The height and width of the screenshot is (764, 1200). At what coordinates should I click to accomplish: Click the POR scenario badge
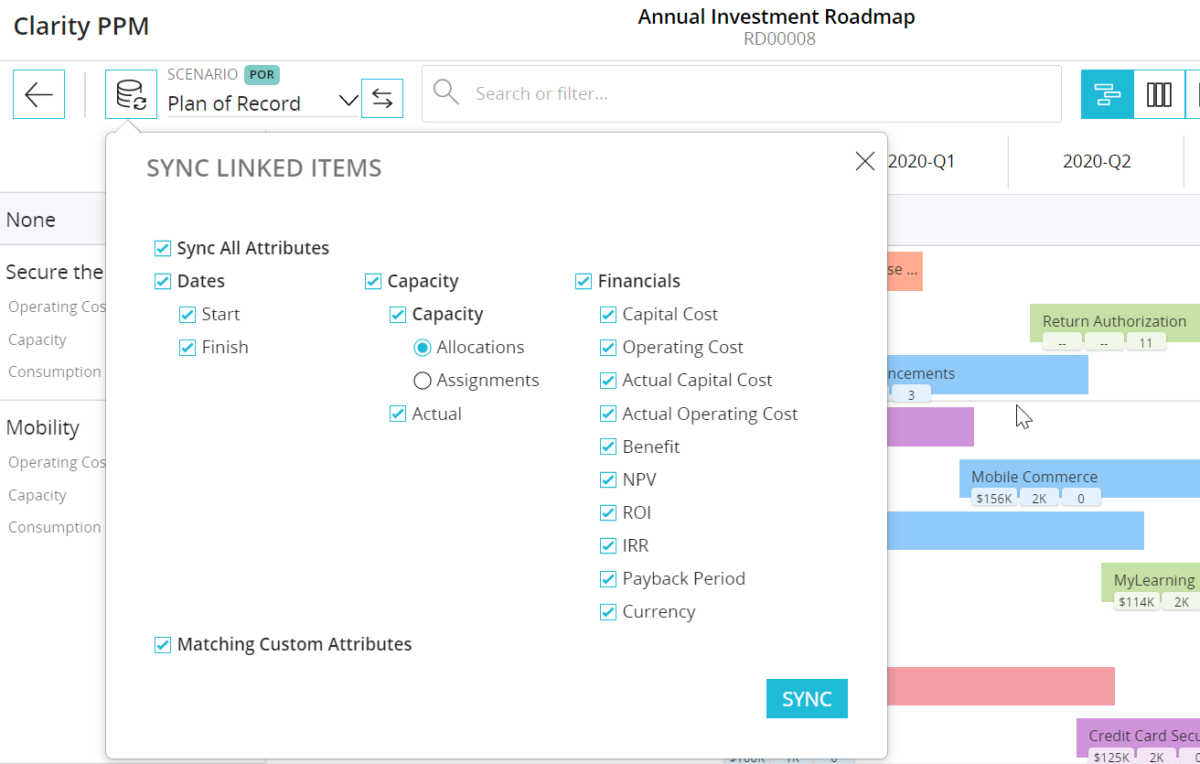261,74
